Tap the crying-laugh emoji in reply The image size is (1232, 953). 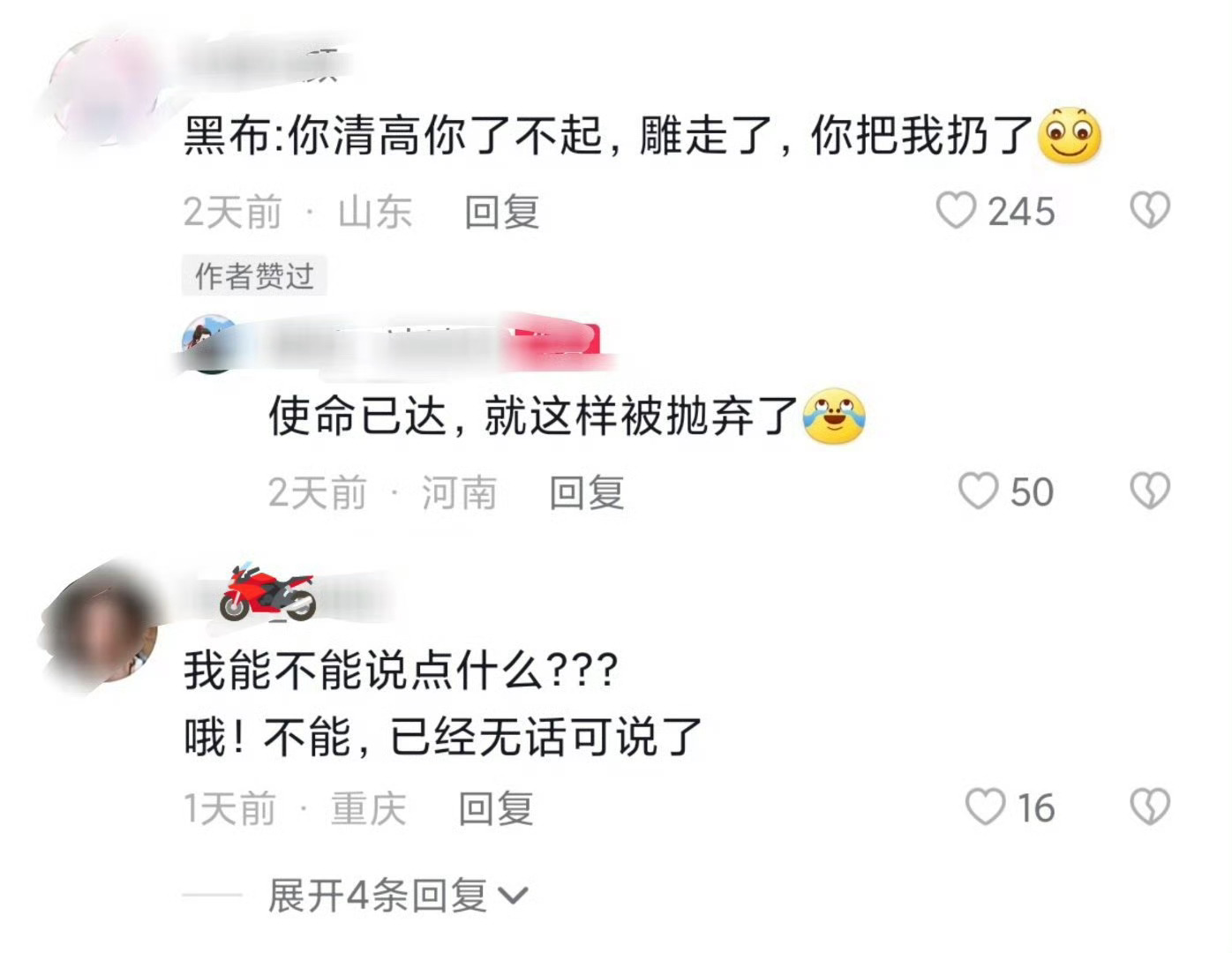(834, 416)
